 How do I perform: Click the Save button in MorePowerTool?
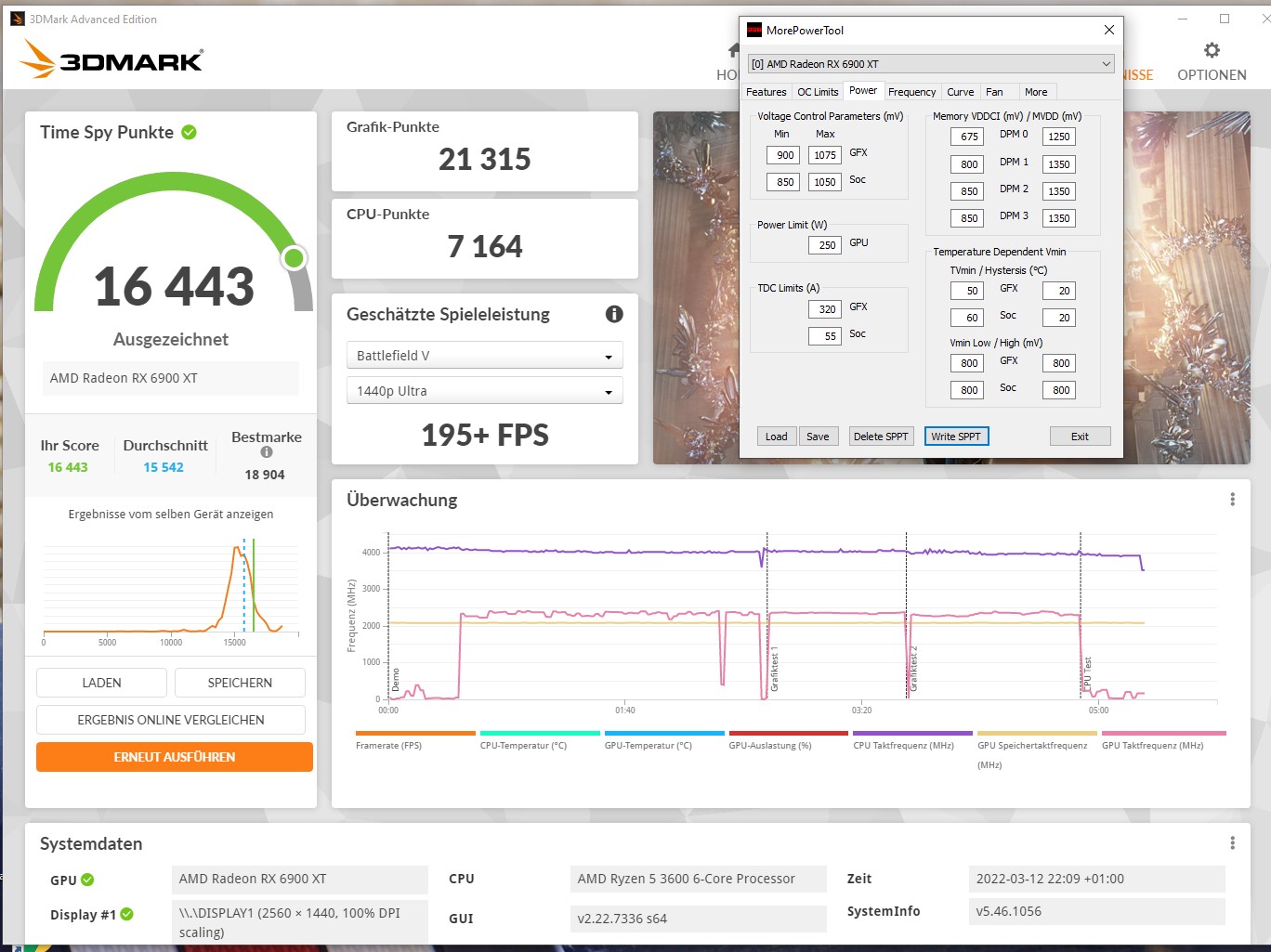pyautogui.click(x=818, y=437)
